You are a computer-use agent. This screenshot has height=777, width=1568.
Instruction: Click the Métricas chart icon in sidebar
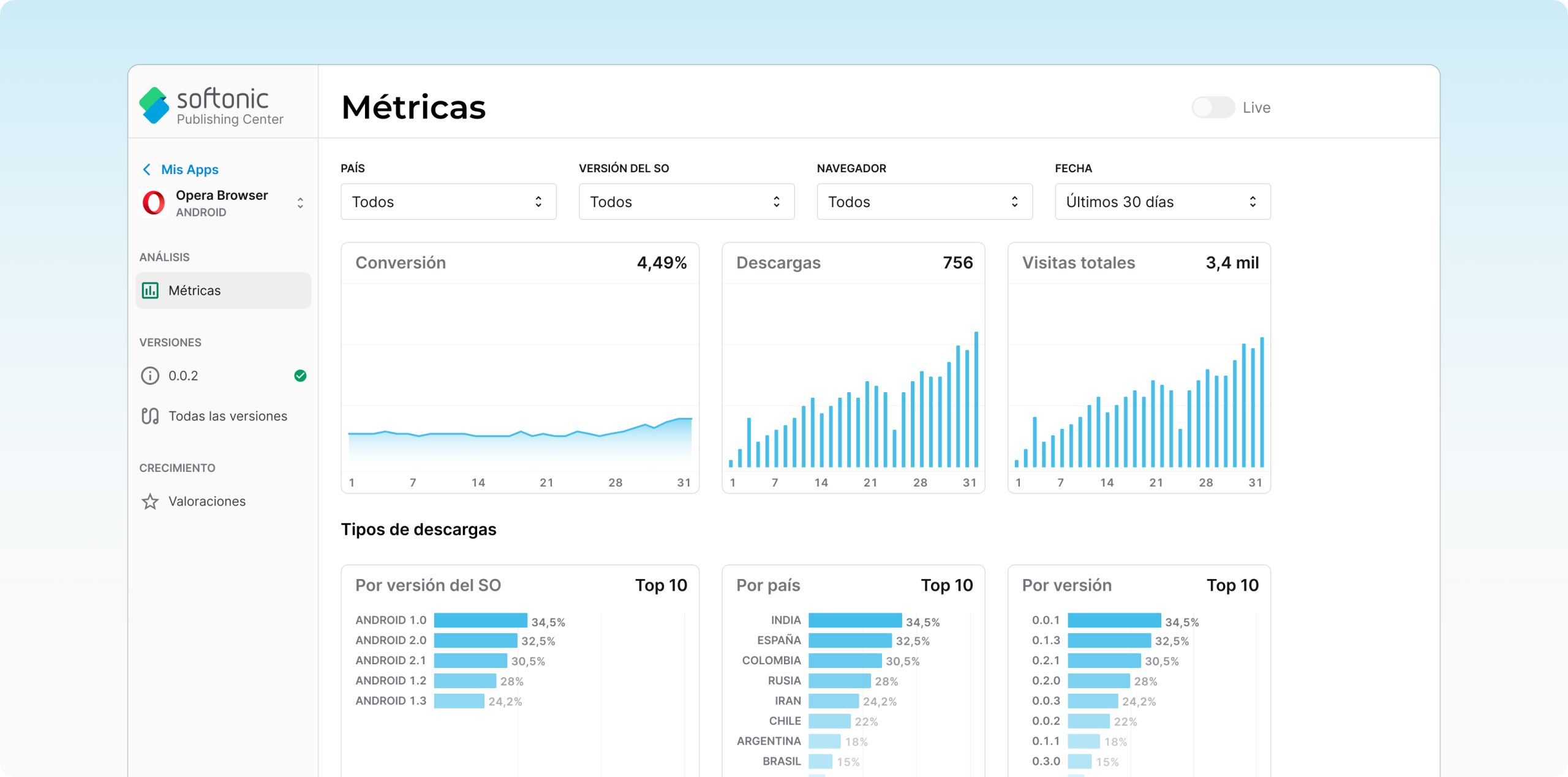pos(150,290)
